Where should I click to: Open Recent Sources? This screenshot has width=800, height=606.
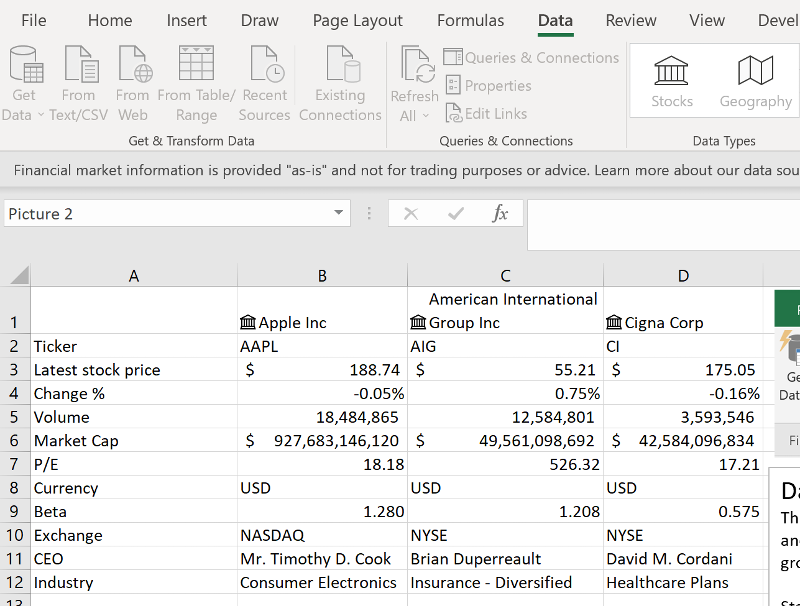tap(263, 80)
